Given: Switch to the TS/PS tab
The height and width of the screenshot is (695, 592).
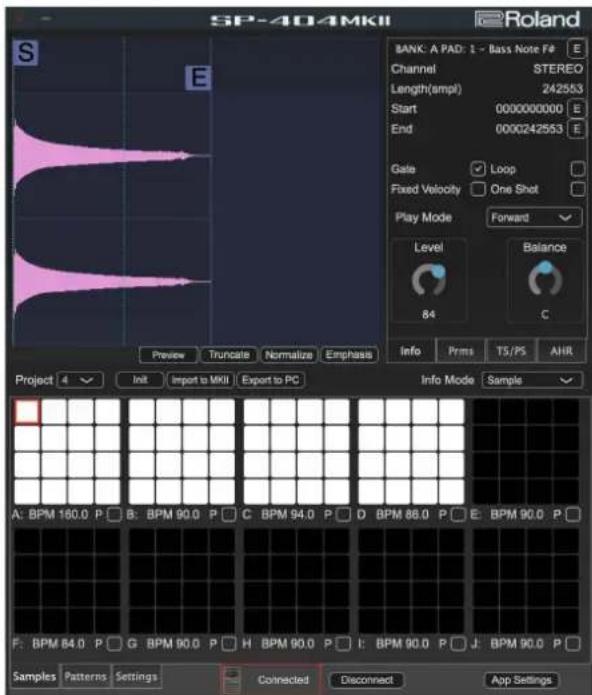Looking at the screenshot, I should point(511,351).
